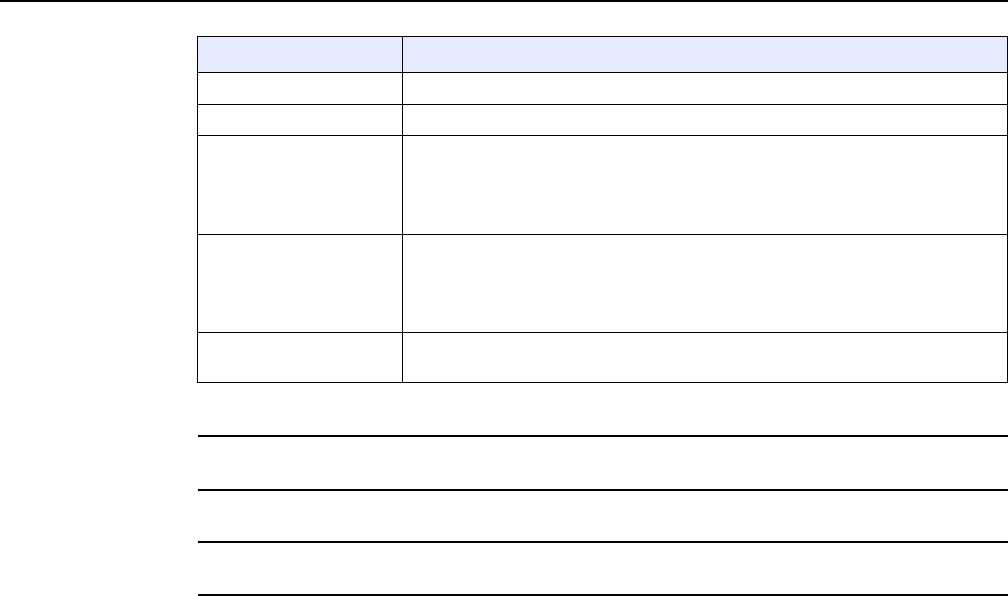Screen dimensions: 1008x596
Task: Click the top page horizontal rule
Action: (x=504, y=1)
